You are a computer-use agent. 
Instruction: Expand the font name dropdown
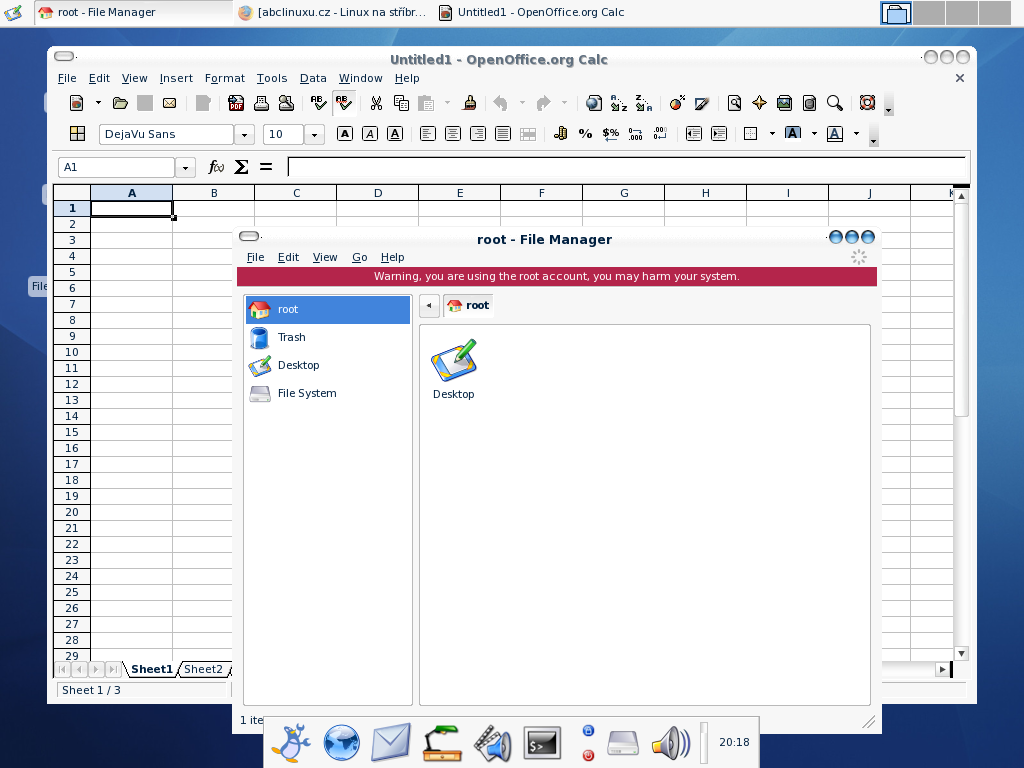(x=244, y=135)
